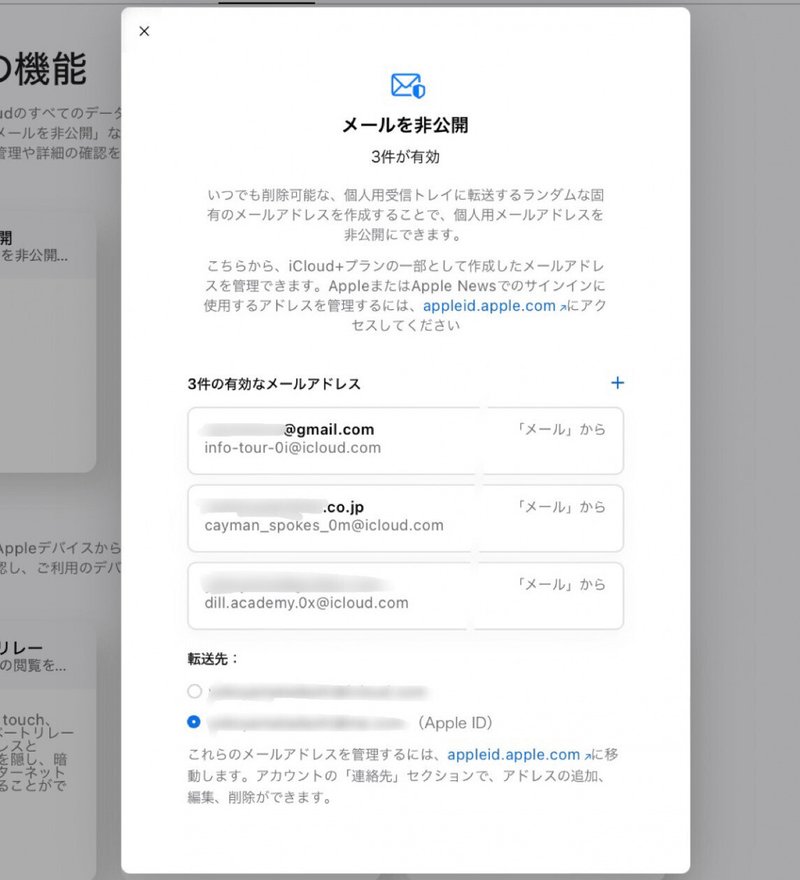
Task: Click the 3件の有効なメールアドレス heading
Action: pos(274,384)
